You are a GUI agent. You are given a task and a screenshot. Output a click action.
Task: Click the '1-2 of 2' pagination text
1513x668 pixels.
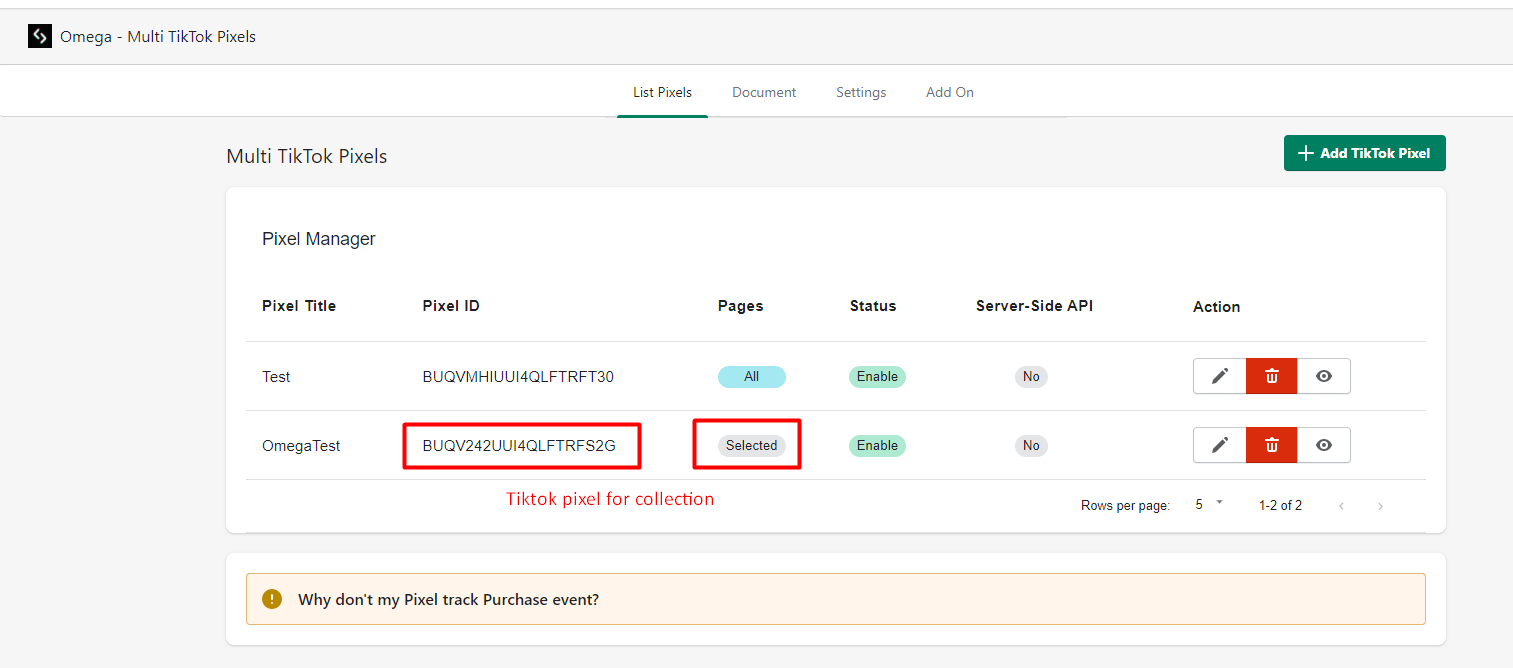pos(1280,506)
